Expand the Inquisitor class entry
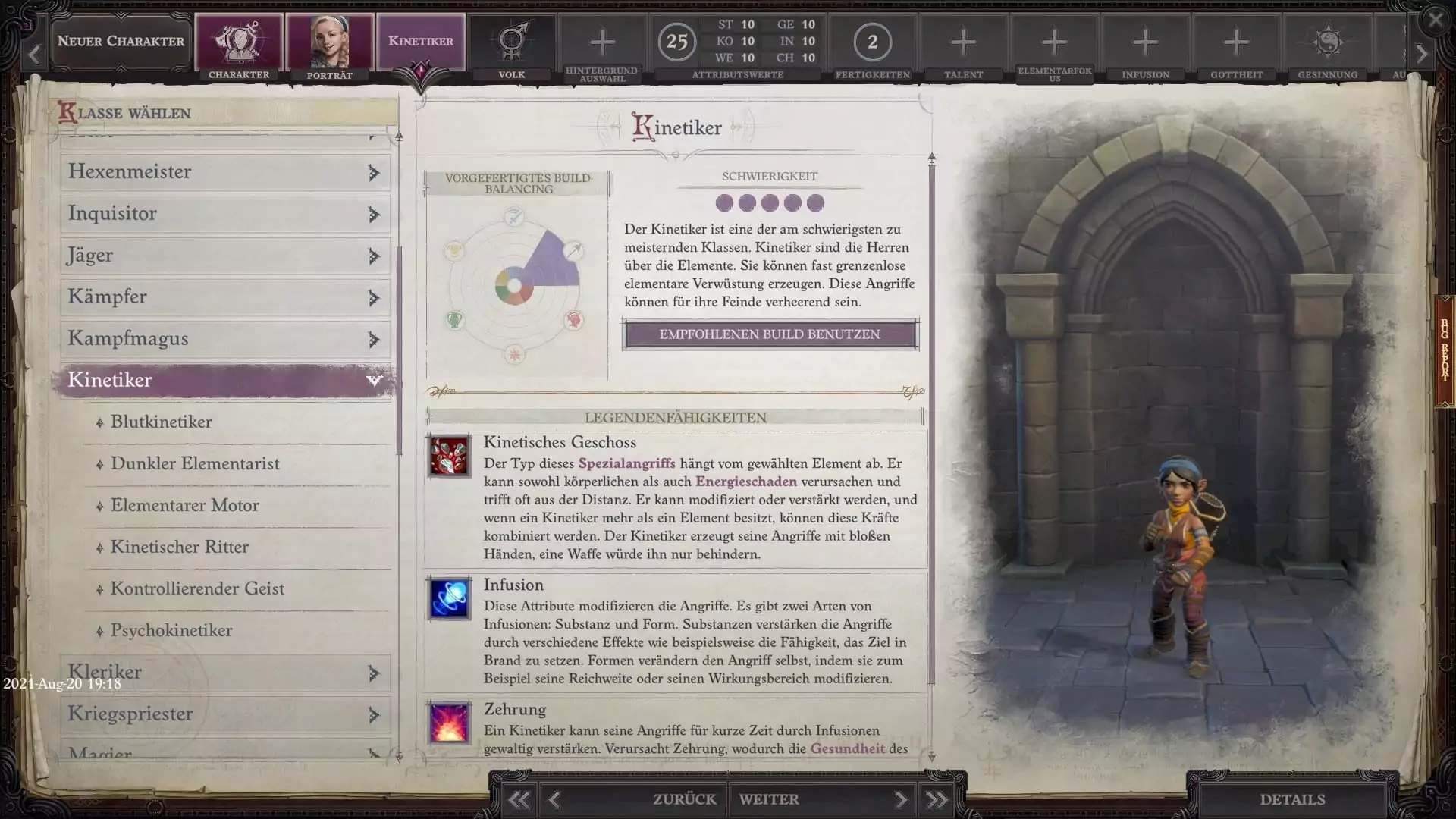The width and height of the screenshot is (1456, 819). [225, 214]
